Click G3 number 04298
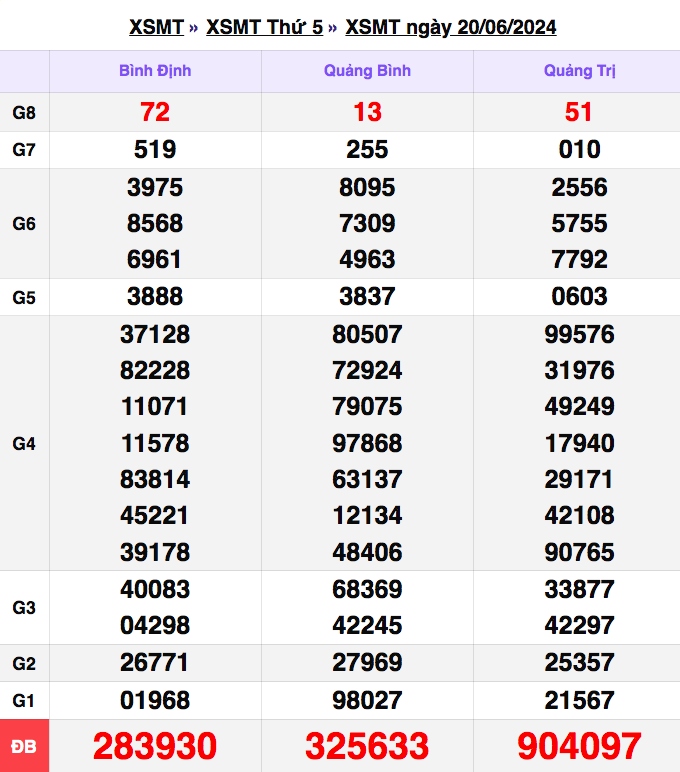The width and height of the screenshot is (680, 772). click(x=155, y=625)
